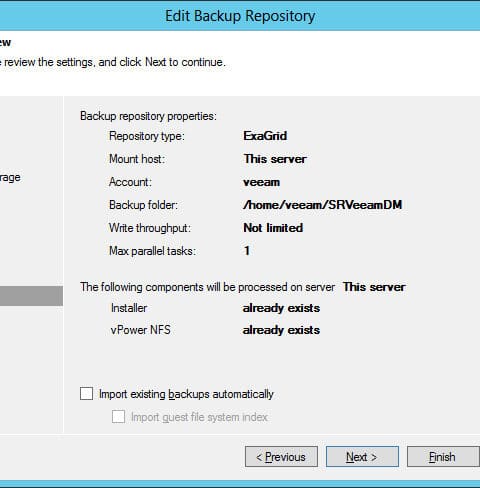Image resolution: width=480 pixels, height=488 pixels.
Task: Click the Backup folder label
Action: [143, 205]
